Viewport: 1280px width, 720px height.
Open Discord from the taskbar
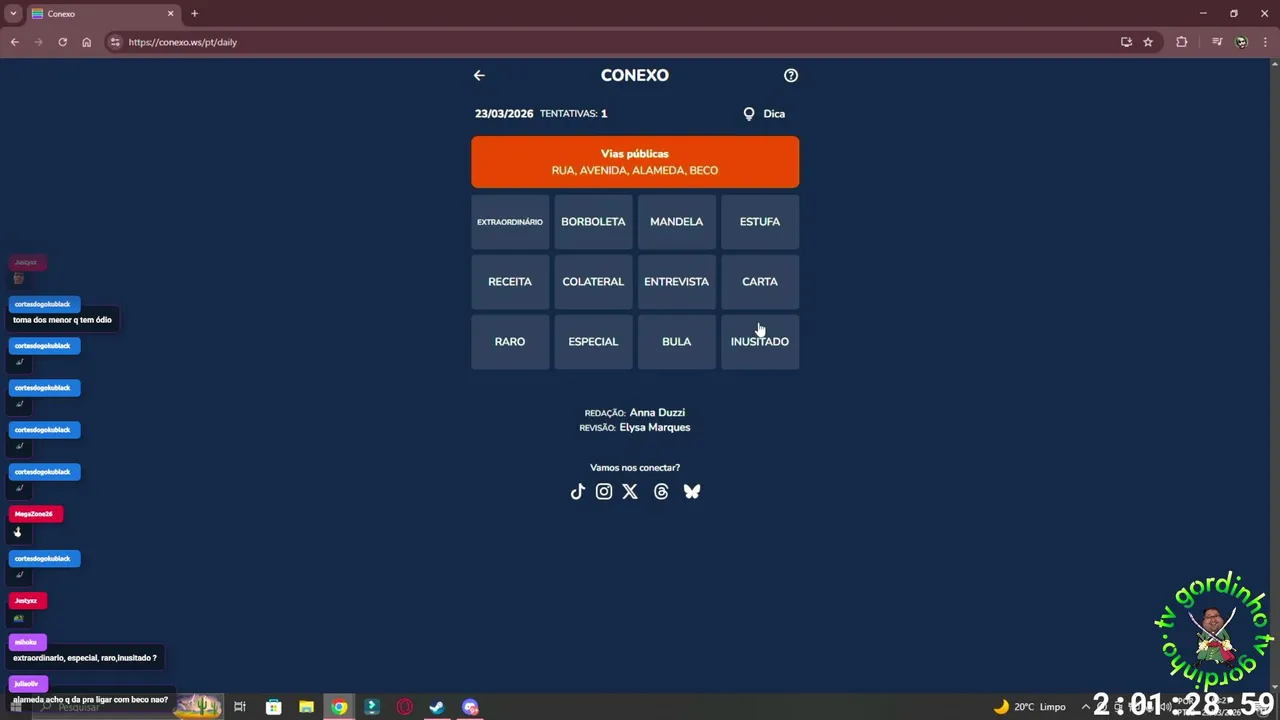(470, 707)
